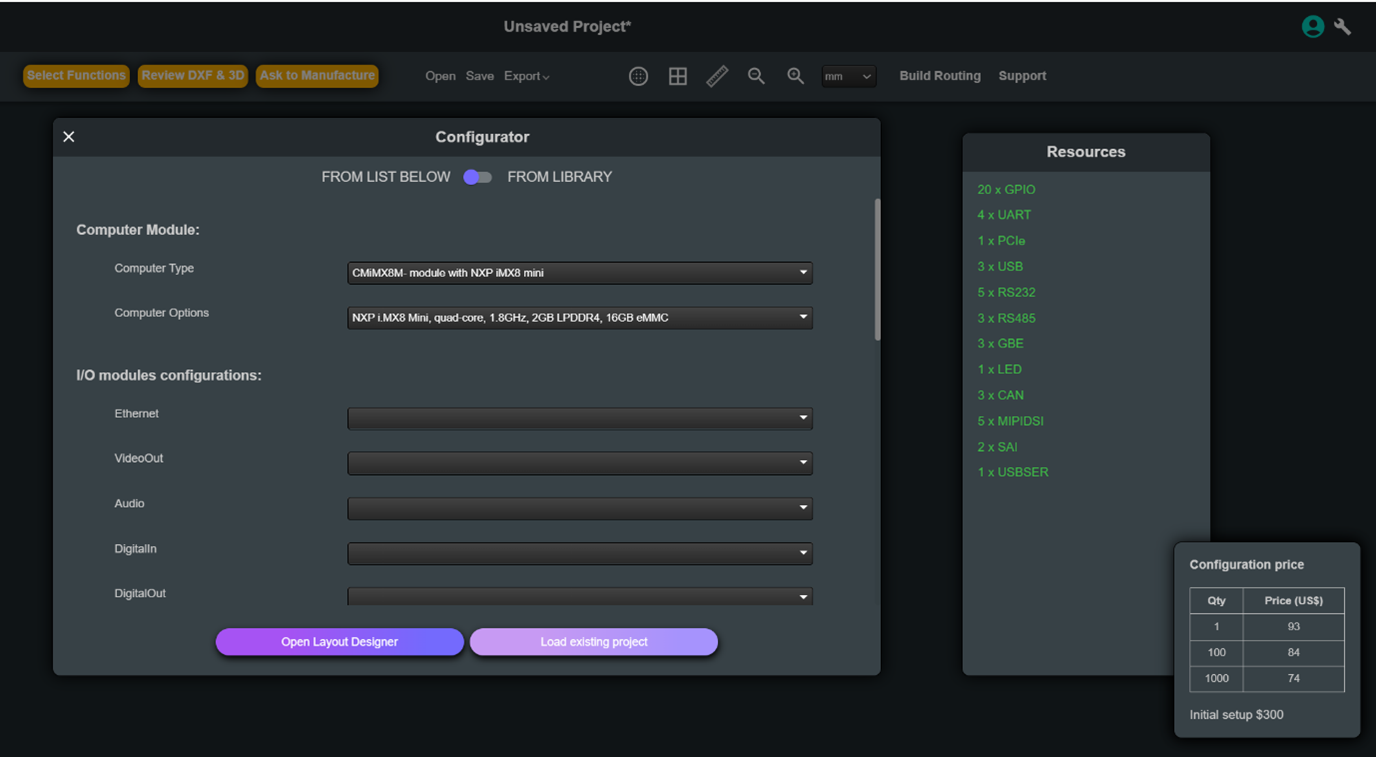Screen dimensions: 1376x757
Task: Click the '3 x USB' resource entry
Action: 1000,267
